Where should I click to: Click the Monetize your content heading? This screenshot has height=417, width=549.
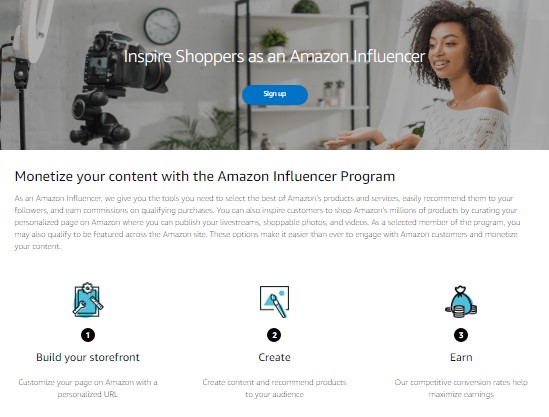click(205, 176)
